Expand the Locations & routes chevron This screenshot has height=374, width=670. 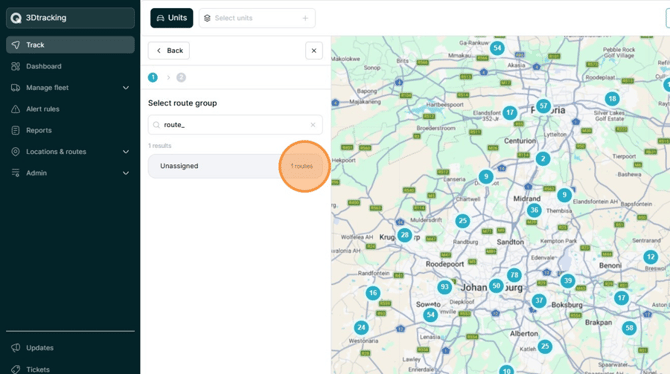(x=126, y=152)
